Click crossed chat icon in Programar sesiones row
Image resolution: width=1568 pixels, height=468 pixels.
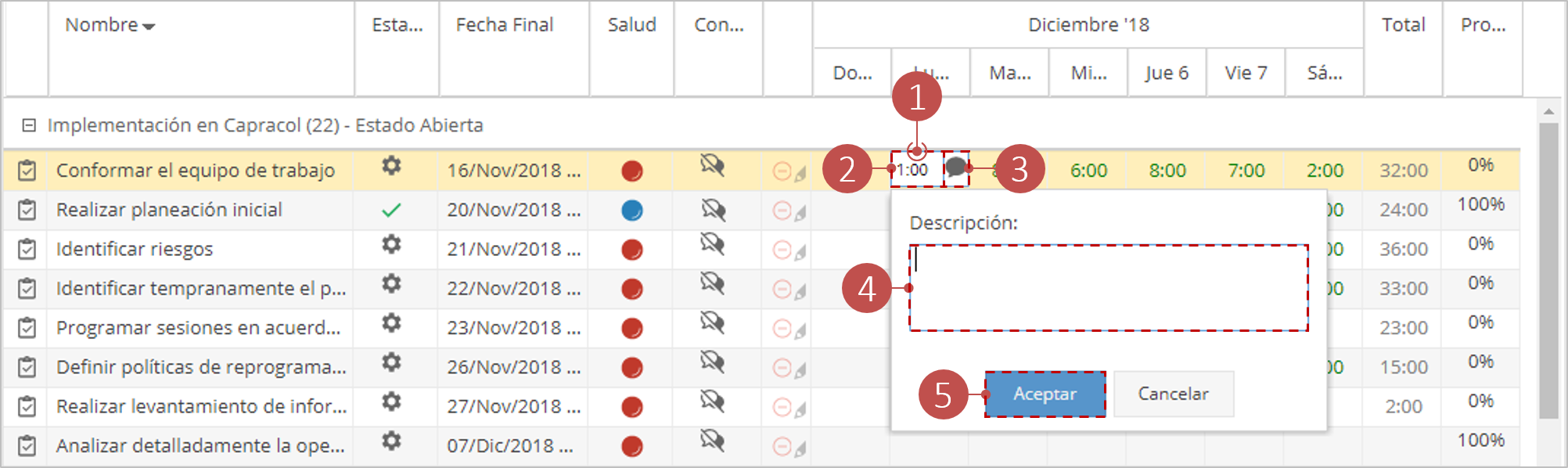click(712, 322)
